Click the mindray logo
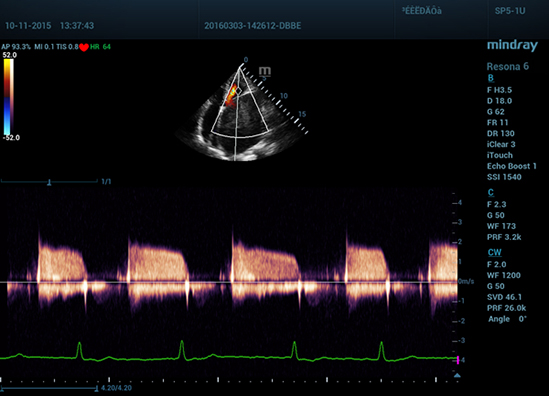Screen dimensions: 549x396 tap(512, 46)
